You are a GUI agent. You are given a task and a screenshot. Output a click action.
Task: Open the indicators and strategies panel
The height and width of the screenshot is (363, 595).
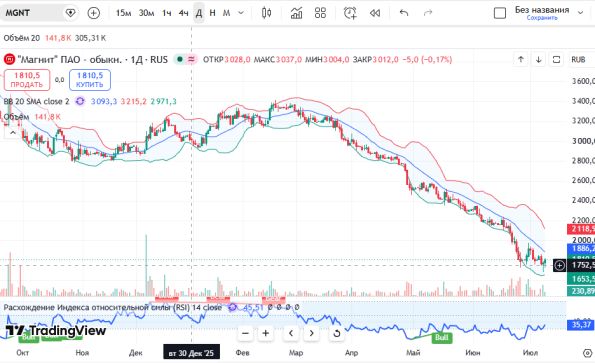coord(296,13)
